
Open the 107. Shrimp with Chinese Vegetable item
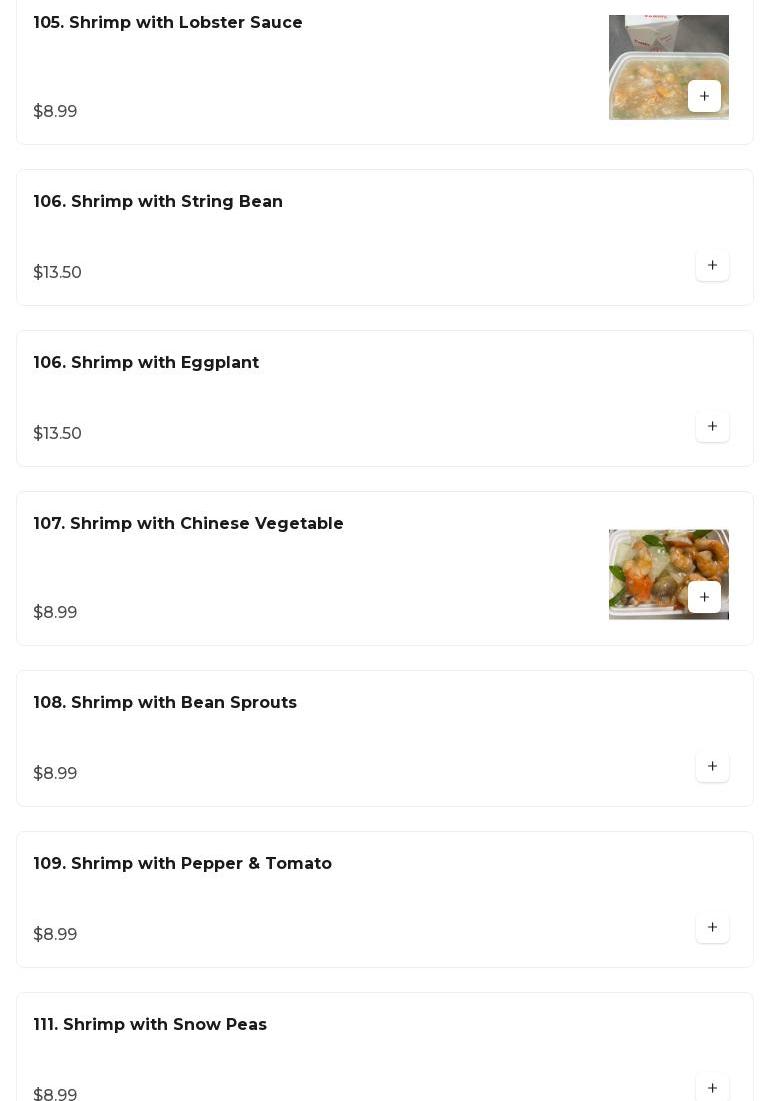[188, 524]
